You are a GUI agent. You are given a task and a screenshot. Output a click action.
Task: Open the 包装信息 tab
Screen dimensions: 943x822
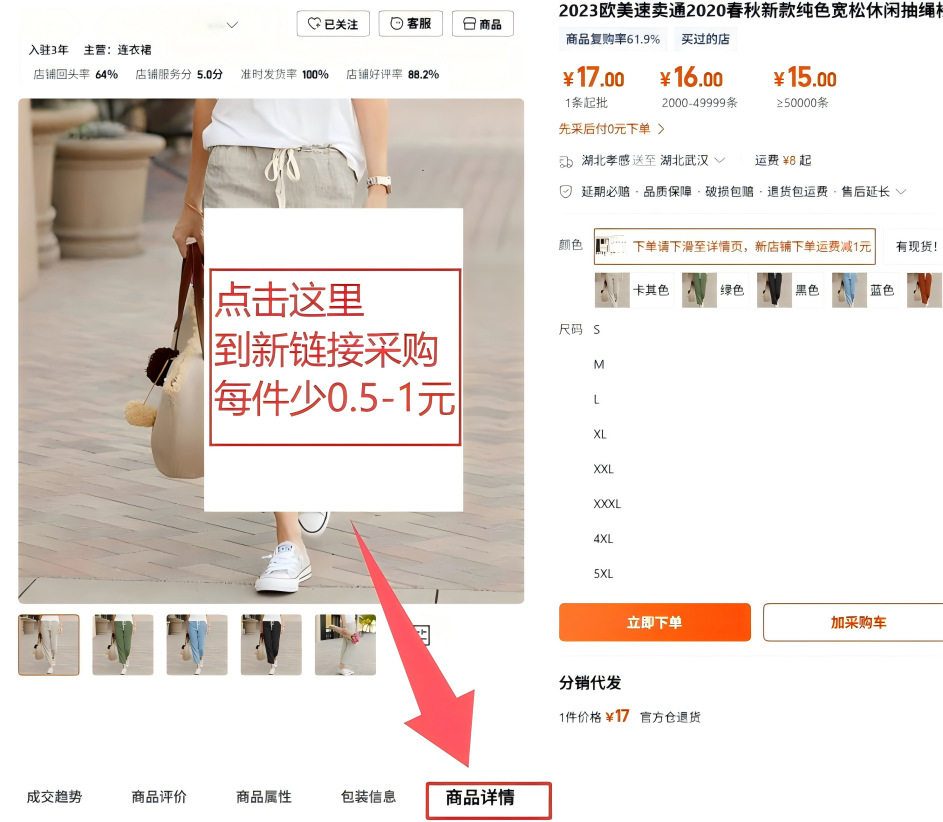pyautogui.click(x=368, y=797)
